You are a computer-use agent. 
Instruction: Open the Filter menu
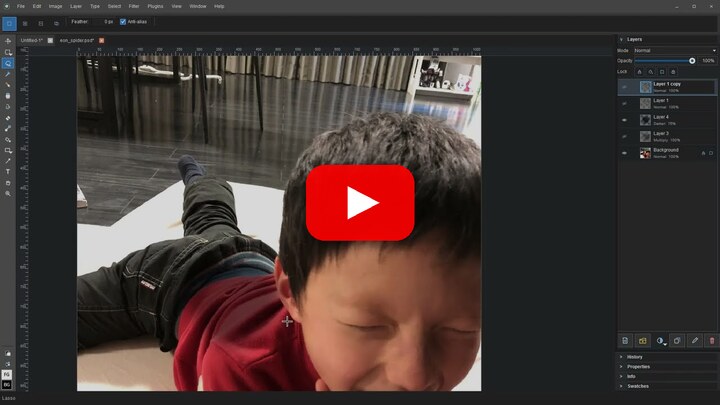click(134, 6)
